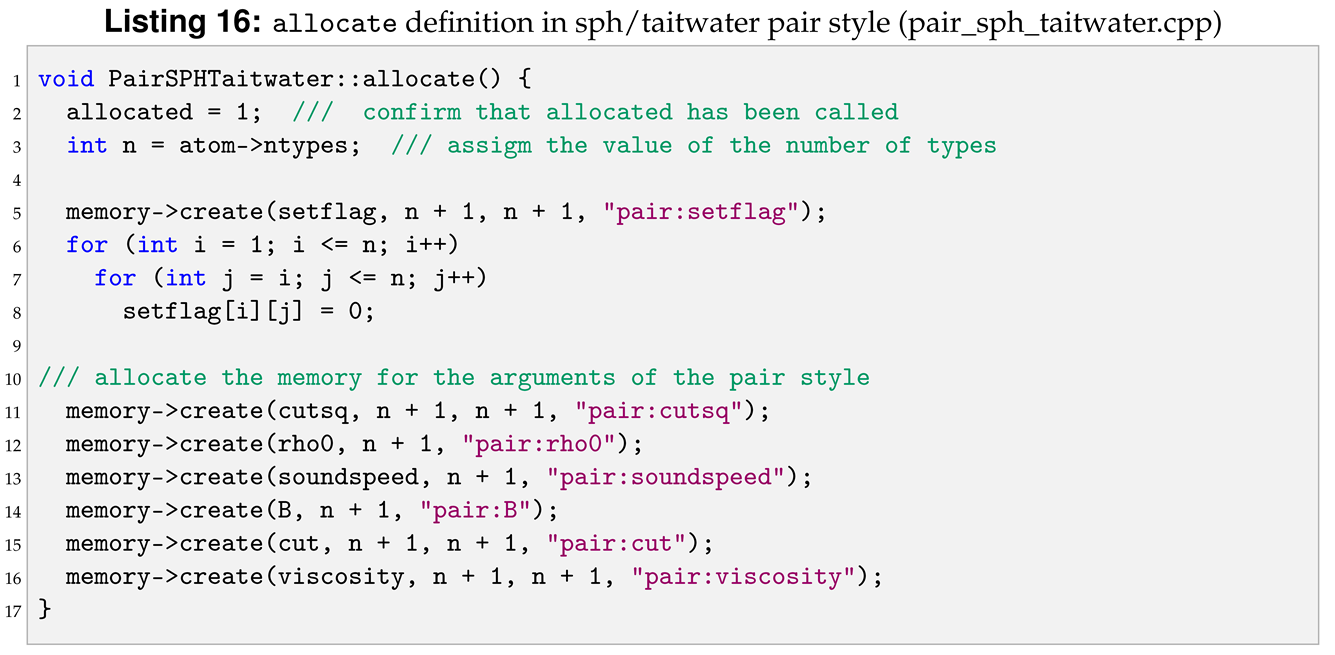Click the string "pair:soundspeed" on line 13
This screenshot has width=1335, height=655.
point(667,477)
